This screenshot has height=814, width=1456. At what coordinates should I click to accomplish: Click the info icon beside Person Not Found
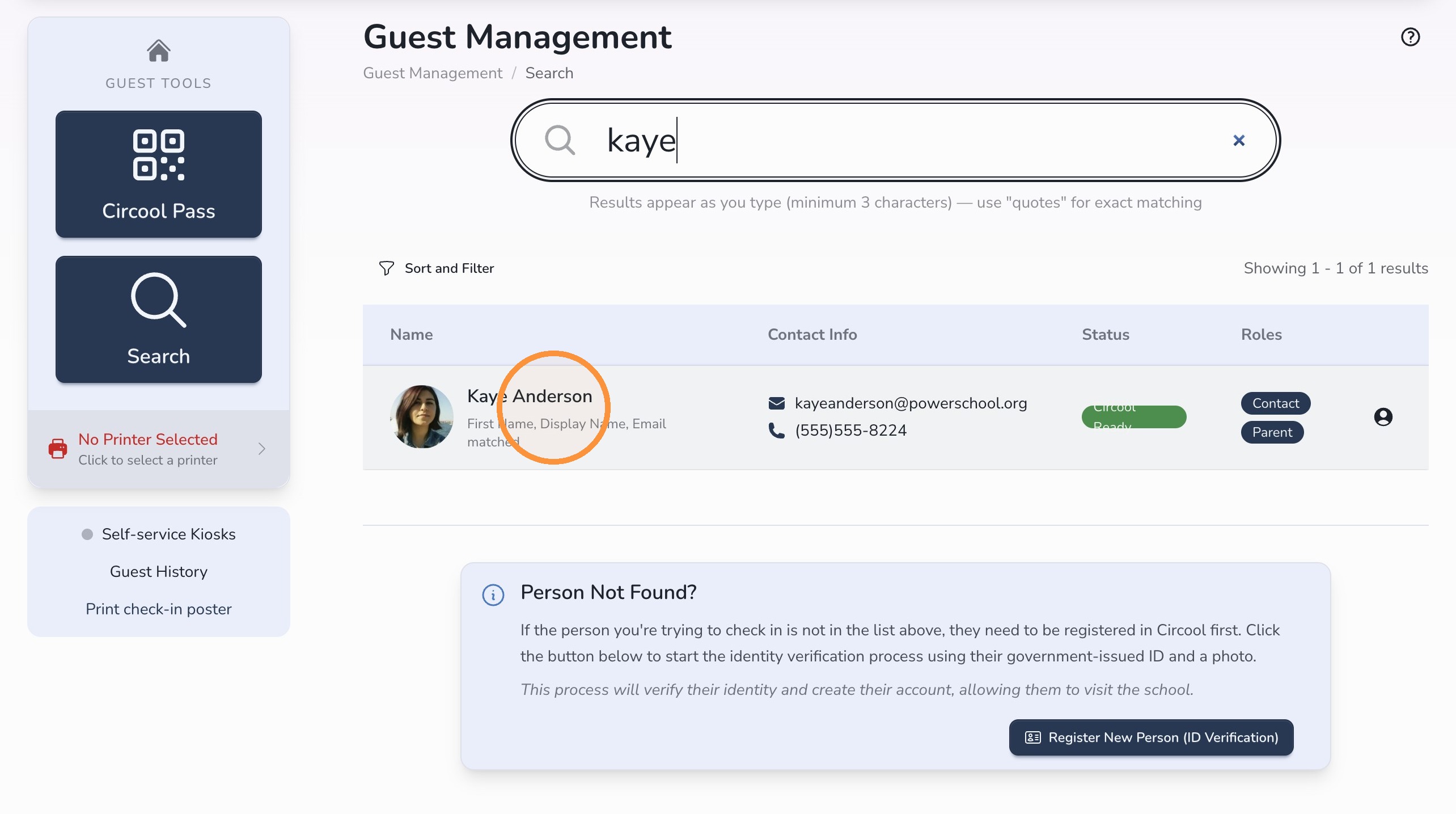pyautogui.click(x=493, y=595)
